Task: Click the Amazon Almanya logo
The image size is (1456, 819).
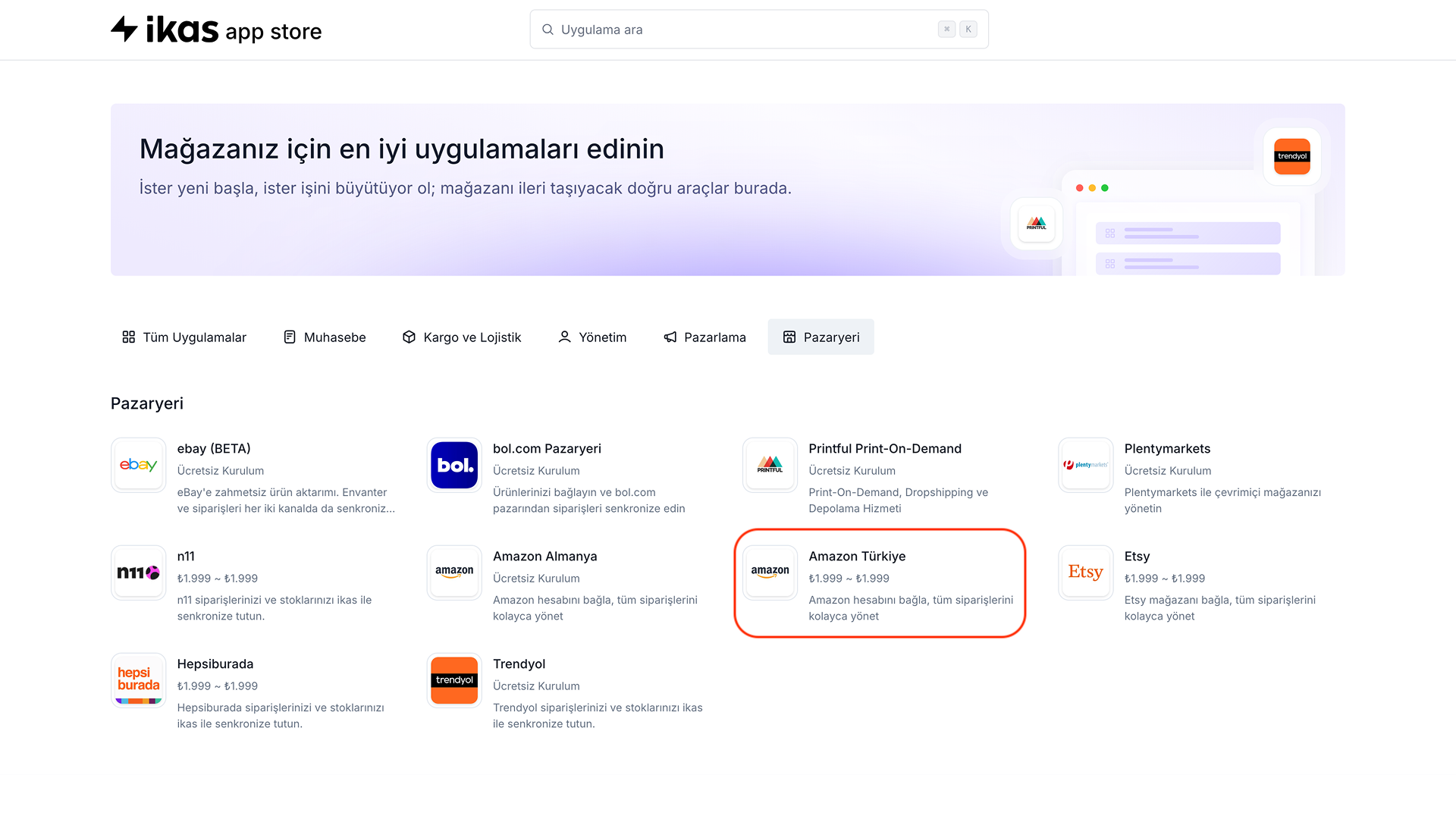Action: coord(454,573)
